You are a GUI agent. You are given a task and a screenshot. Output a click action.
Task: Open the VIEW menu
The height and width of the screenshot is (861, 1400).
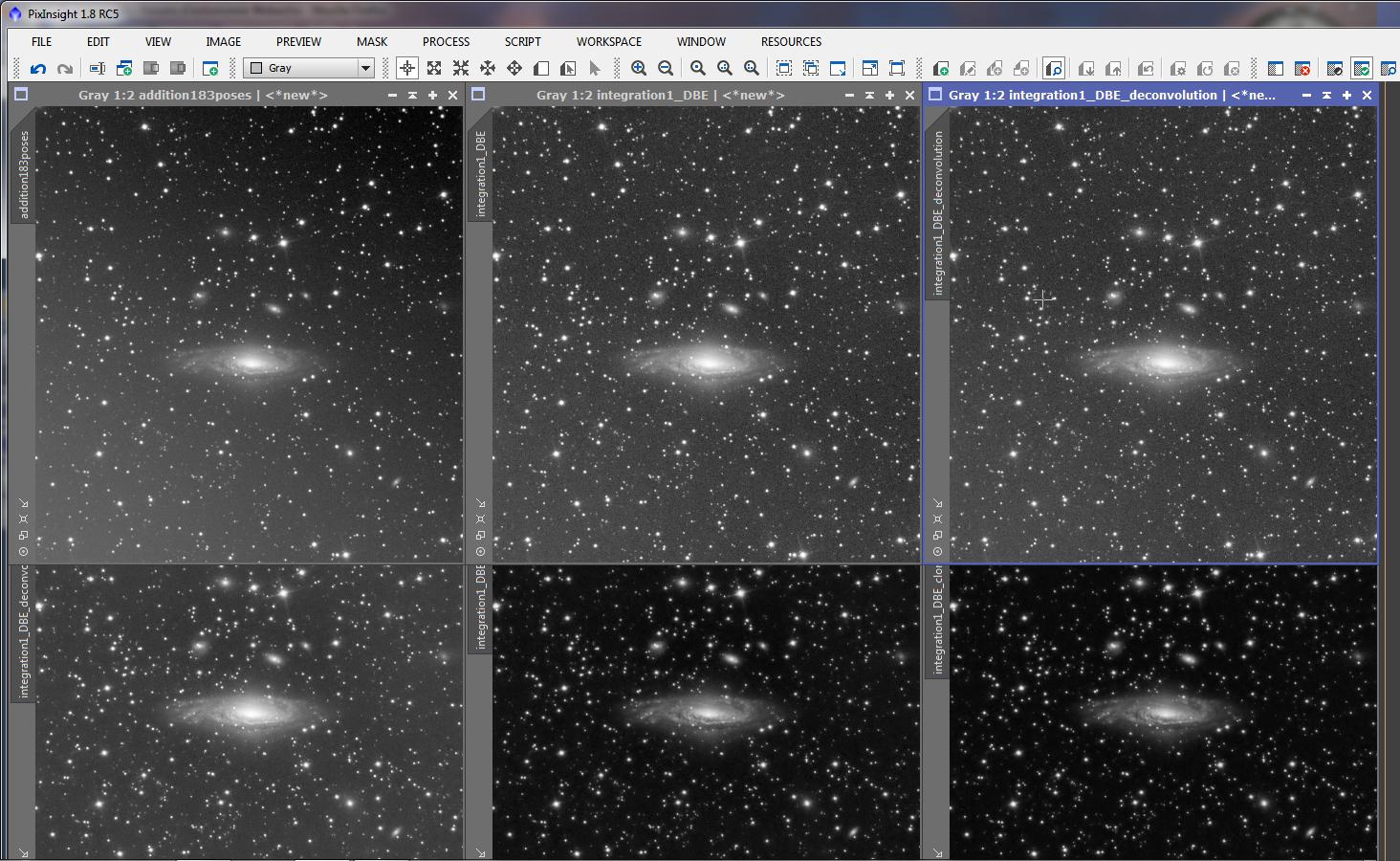(158, 42)
